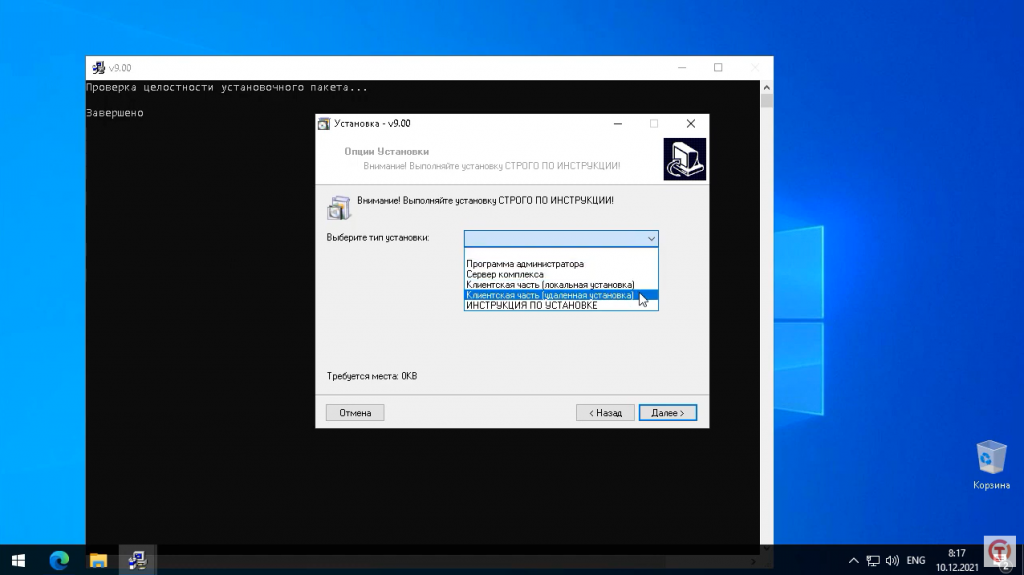
Task: Click the software package icon beside the warning
Action: 339,206
